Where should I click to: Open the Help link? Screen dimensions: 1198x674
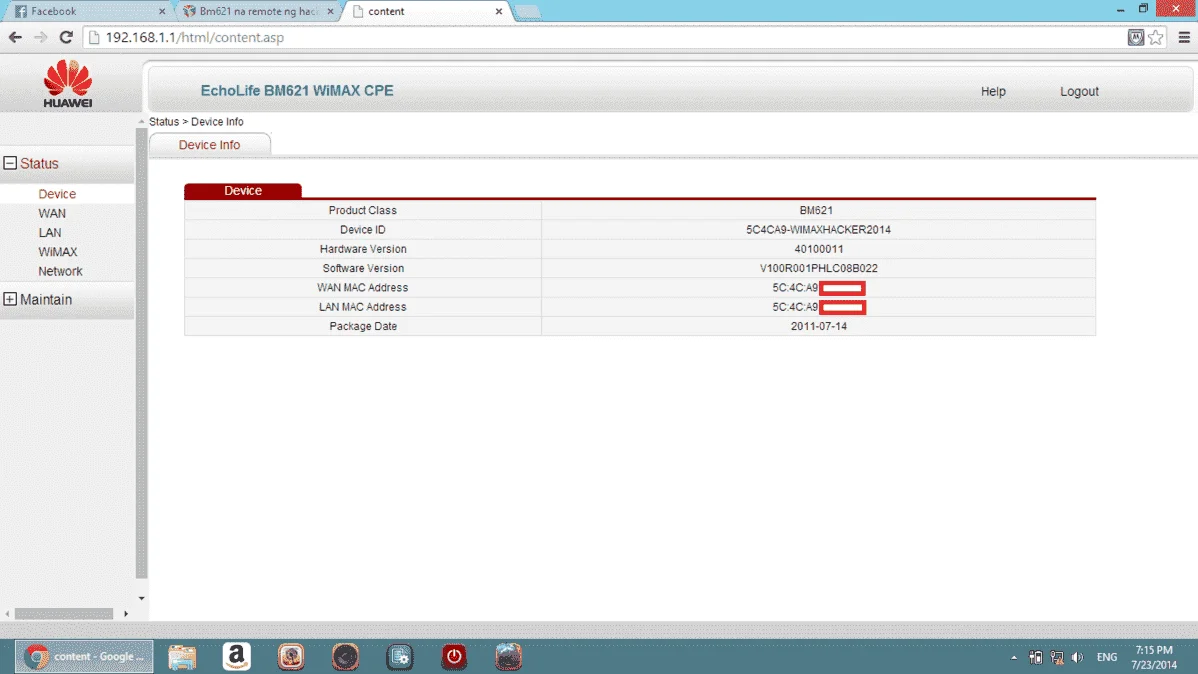993,91
